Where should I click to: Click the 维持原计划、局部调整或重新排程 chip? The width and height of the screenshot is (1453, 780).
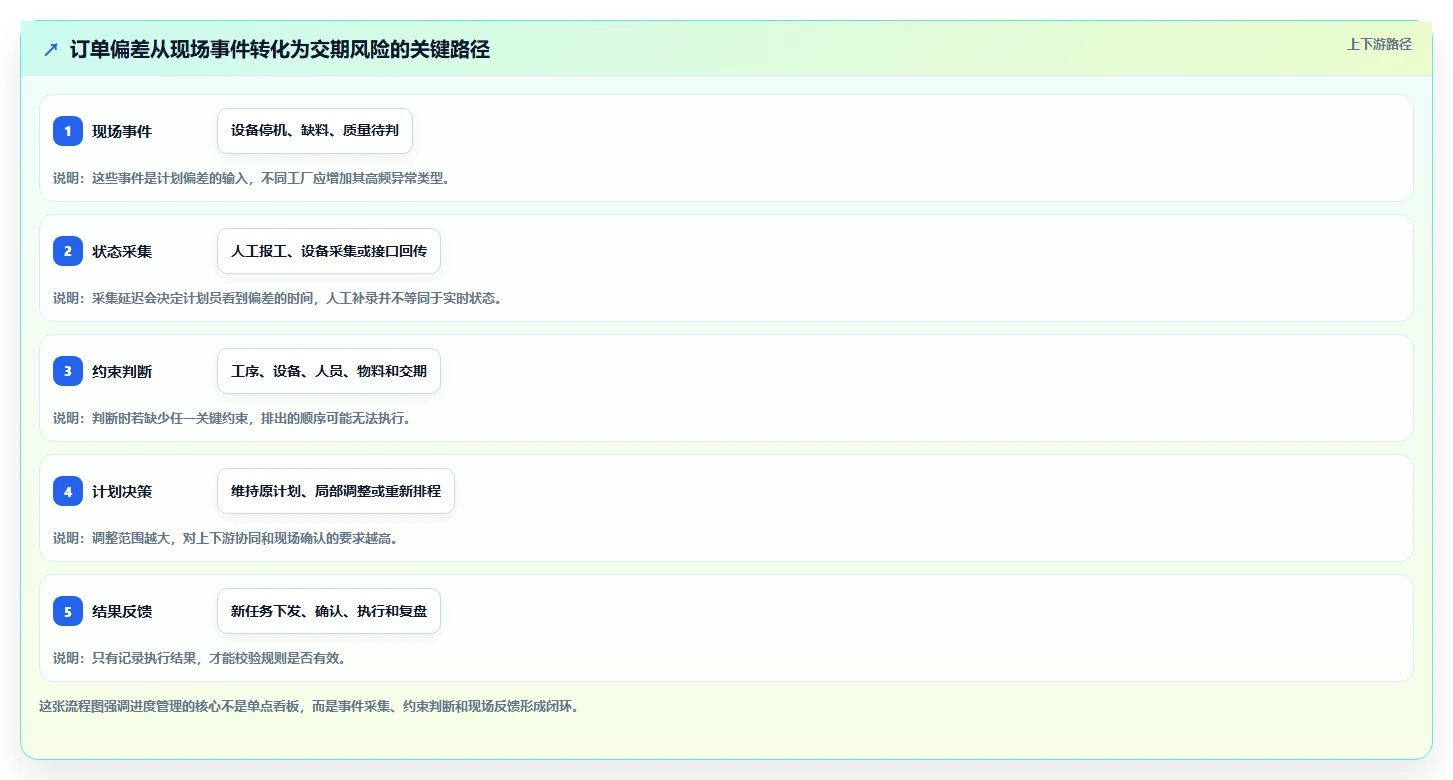pos(336,491)
